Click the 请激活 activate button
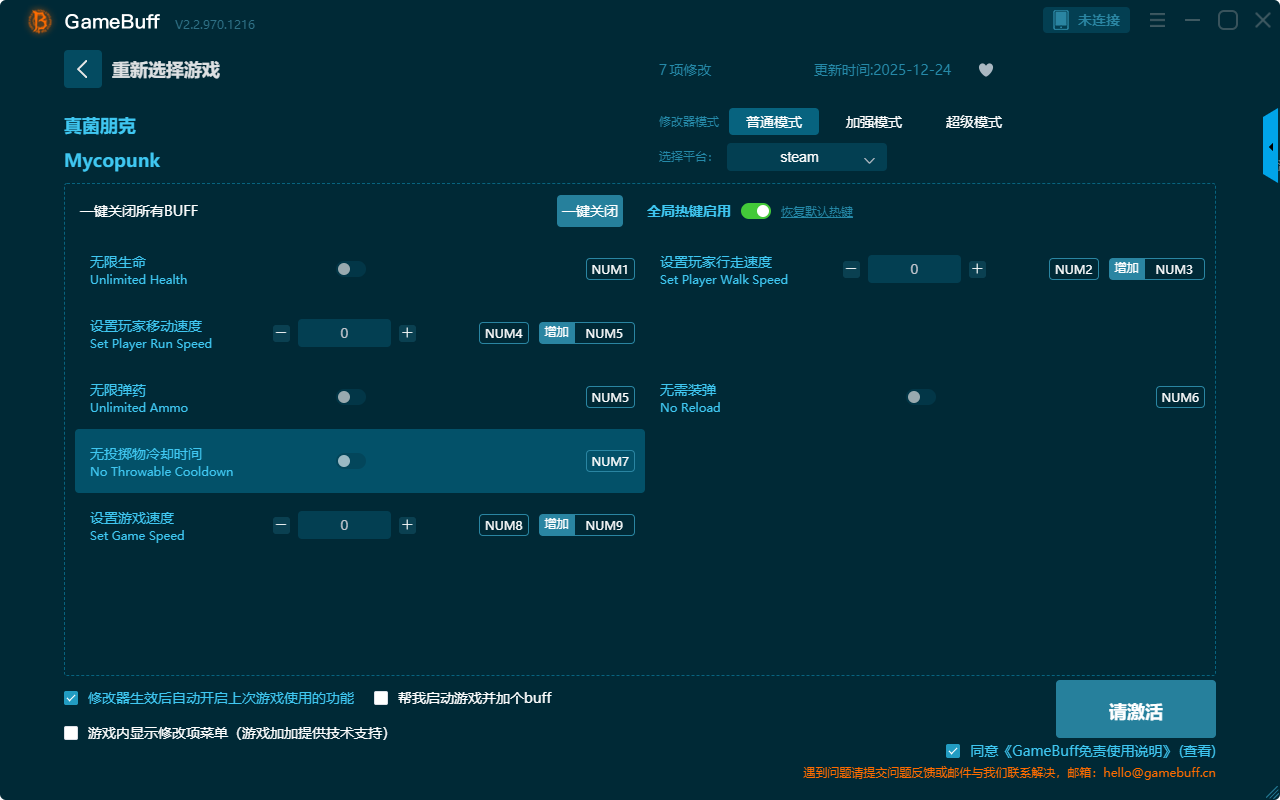The width and height of the screenshot is (1280, 800). [x=1135, y=709]
